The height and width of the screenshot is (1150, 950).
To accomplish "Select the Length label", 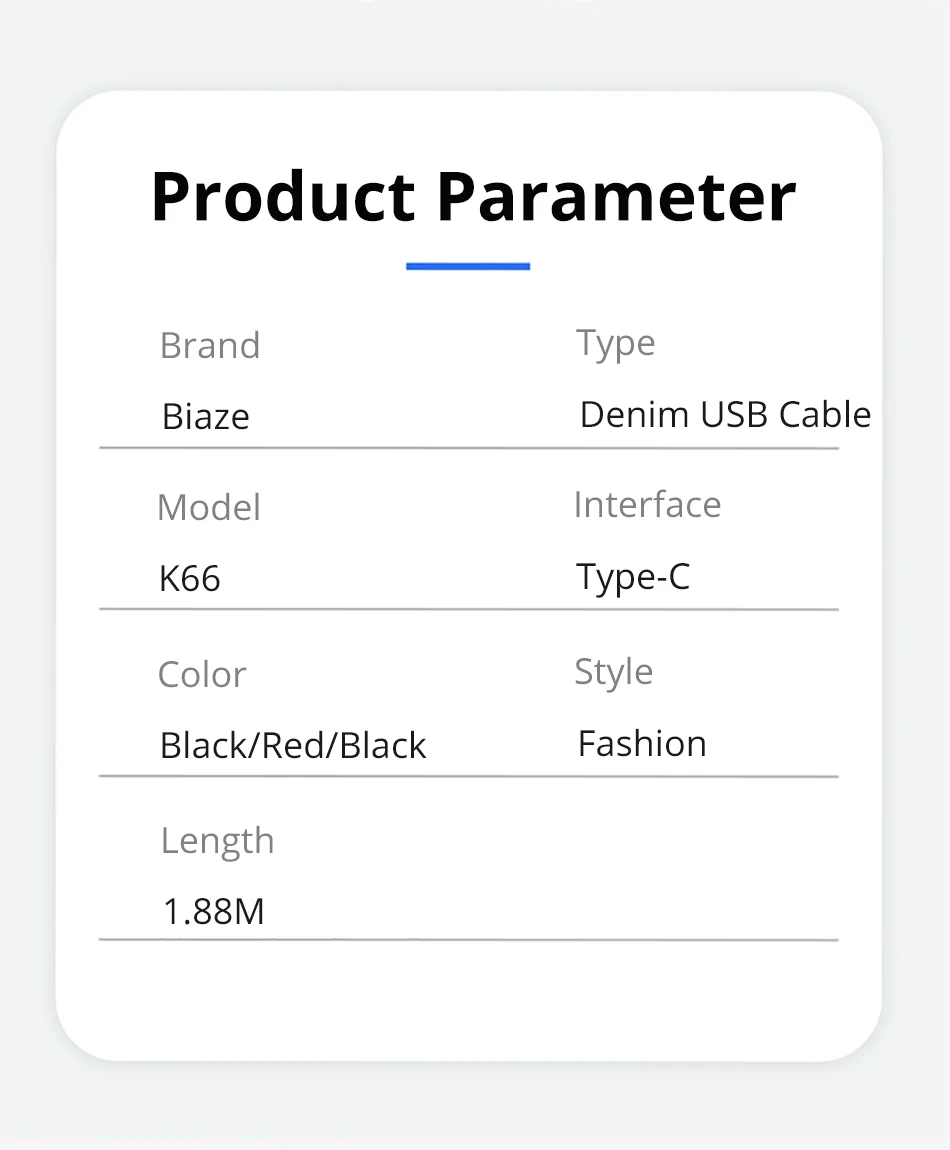I will 217,841.
